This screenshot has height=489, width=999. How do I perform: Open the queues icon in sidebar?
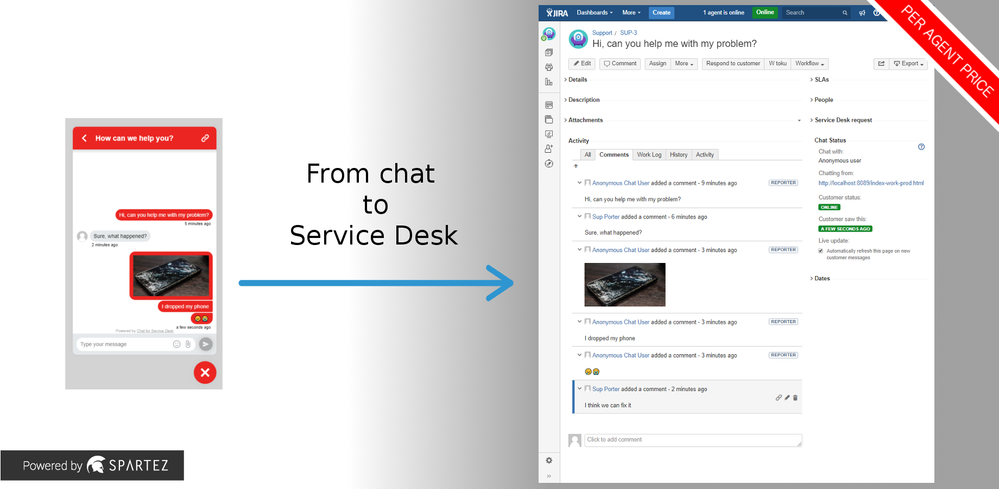tap(549, 52)
